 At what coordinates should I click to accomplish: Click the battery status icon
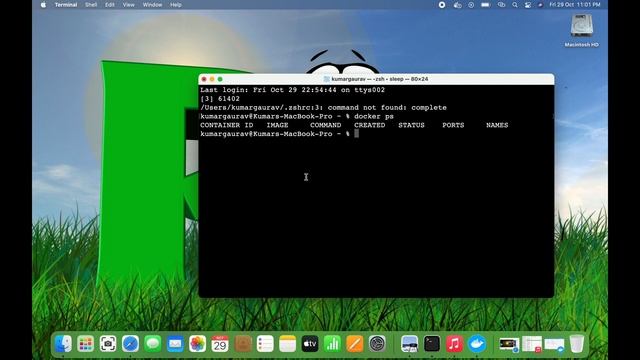pos(485,5)
